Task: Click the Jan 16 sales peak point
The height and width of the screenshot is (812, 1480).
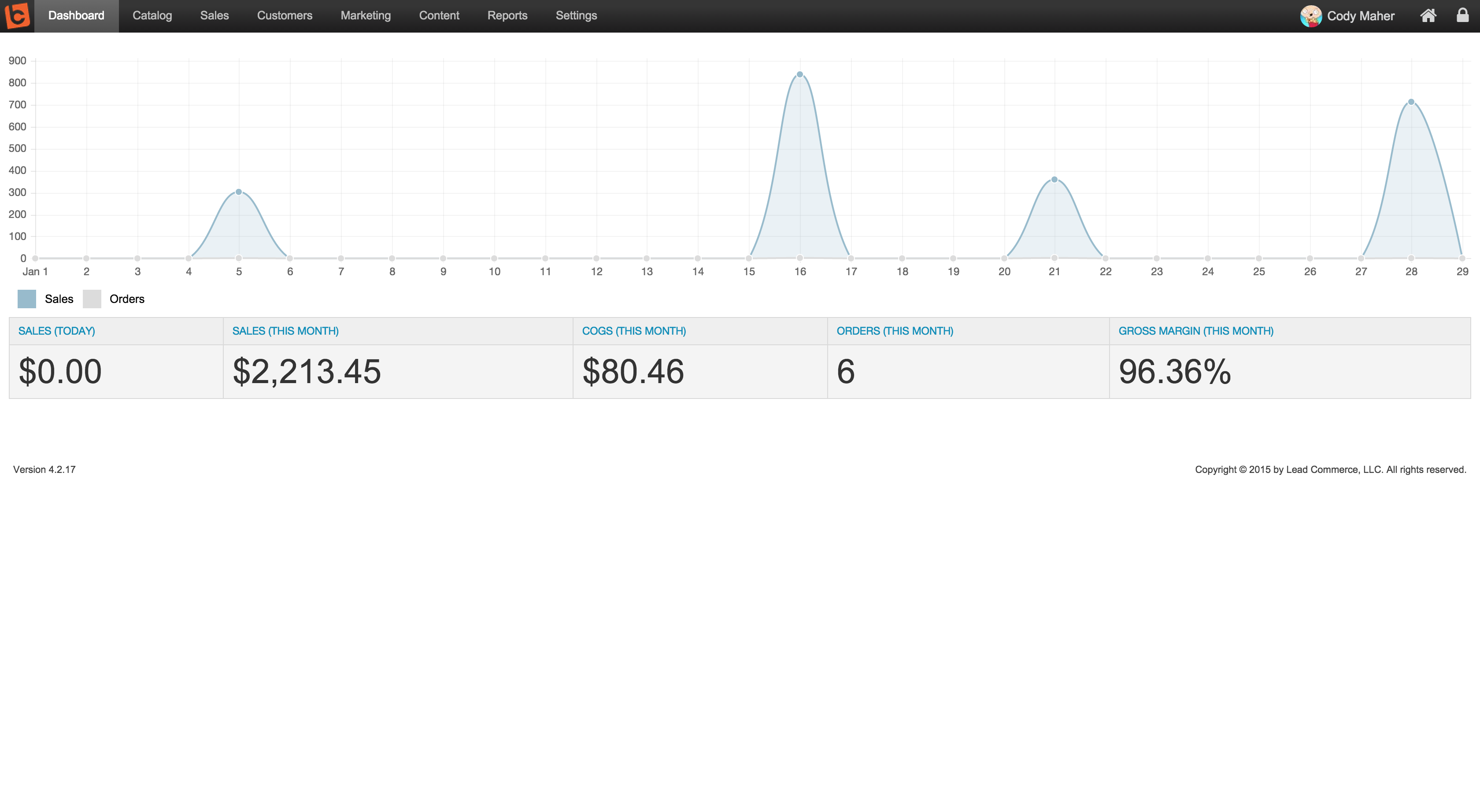Action: click(800, 75)
